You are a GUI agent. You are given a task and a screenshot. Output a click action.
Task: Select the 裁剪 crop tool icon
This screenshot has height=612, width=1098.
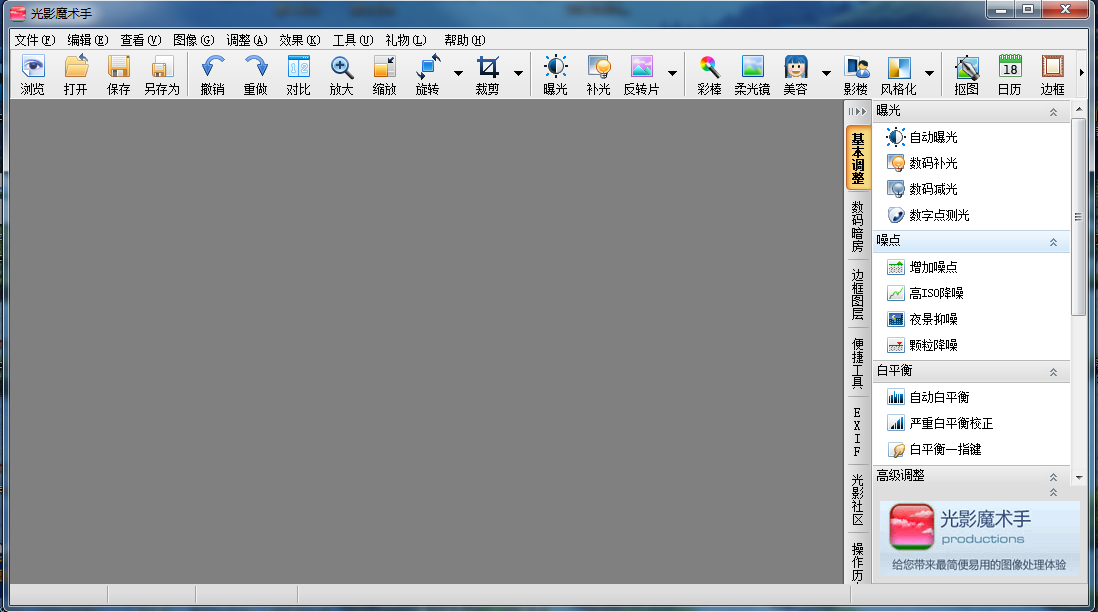[x=487, y=68]
